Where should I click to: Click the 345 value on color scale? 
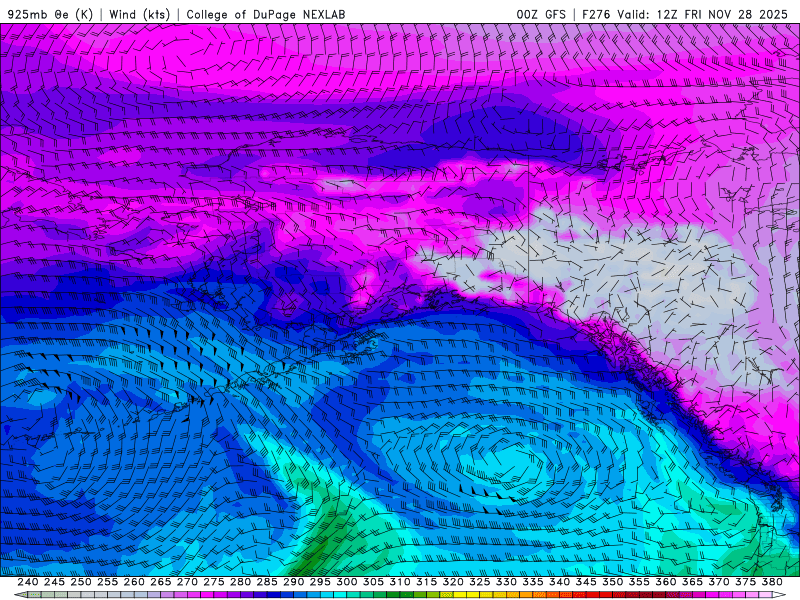pos(586,582)
